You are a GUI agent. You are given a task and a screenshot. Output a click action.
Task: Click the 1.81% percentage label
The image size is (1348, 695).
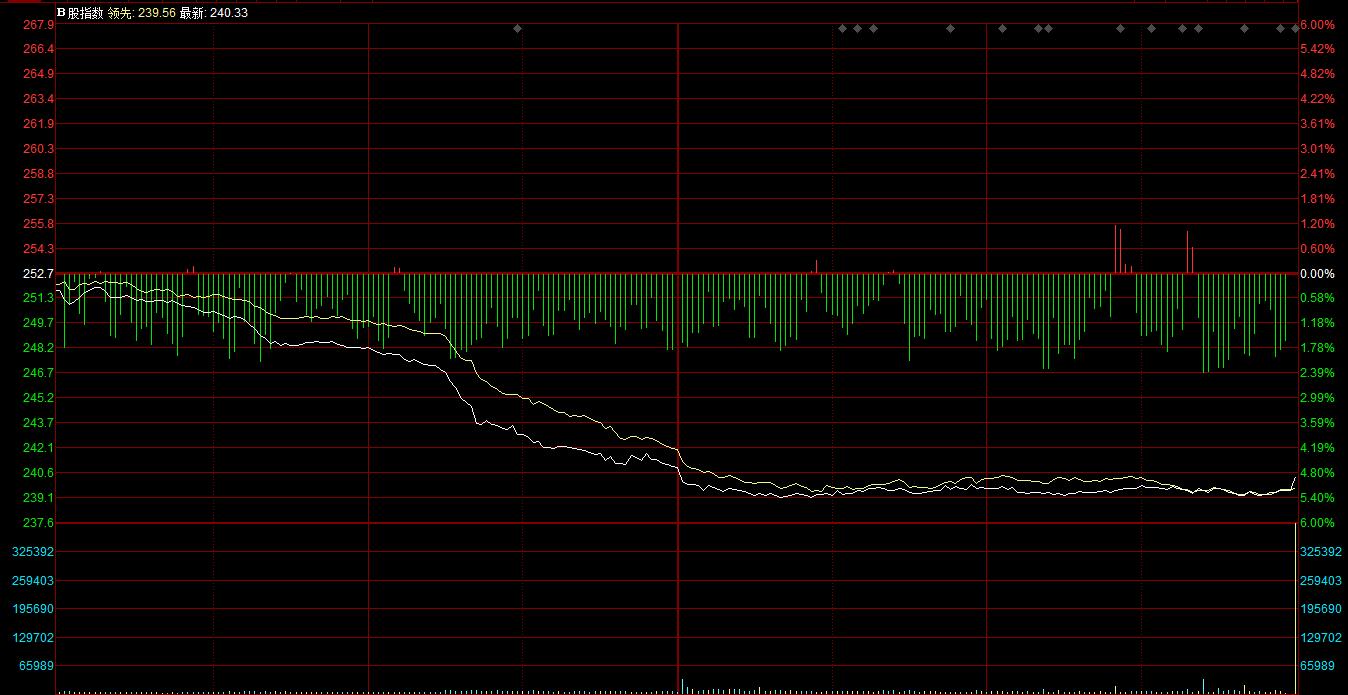1317,199
